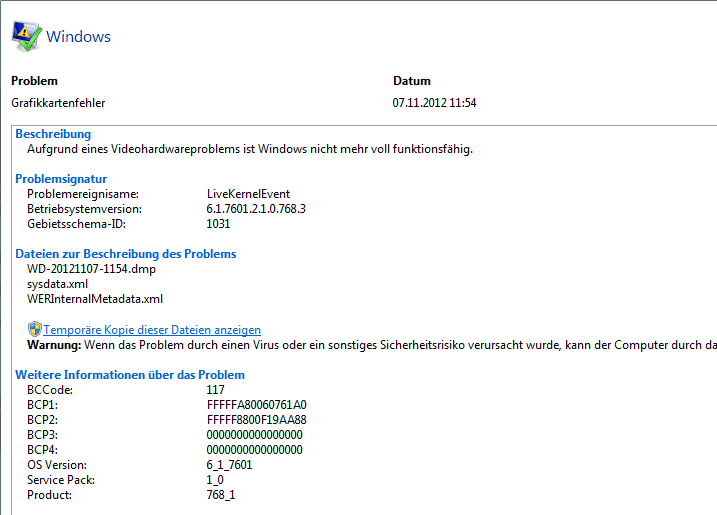Select the Product value '768_1'

click(x=221, y=495)
